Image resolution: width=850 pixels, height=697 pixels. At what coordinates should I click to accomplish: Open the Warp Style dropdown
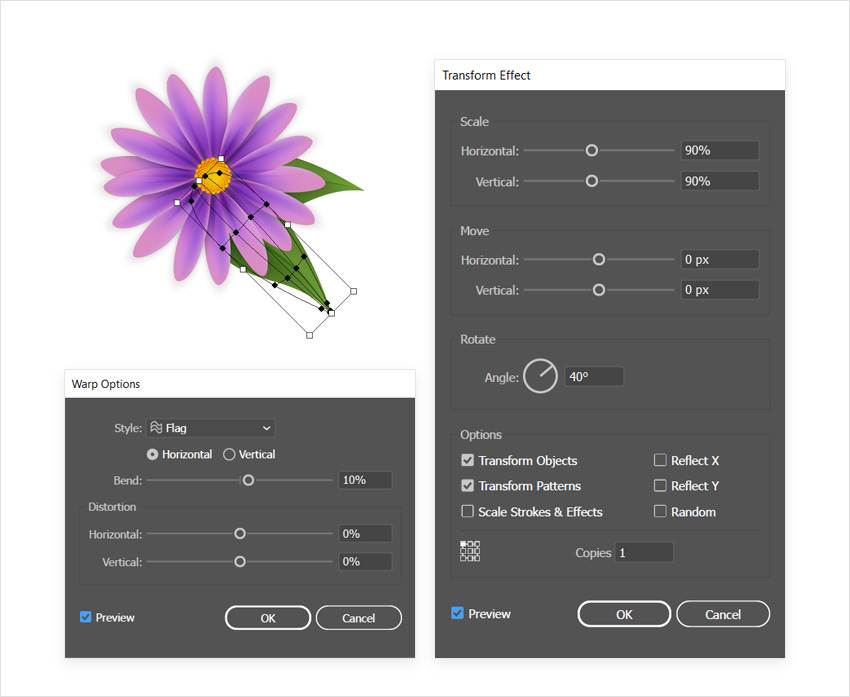pos(211,428)
